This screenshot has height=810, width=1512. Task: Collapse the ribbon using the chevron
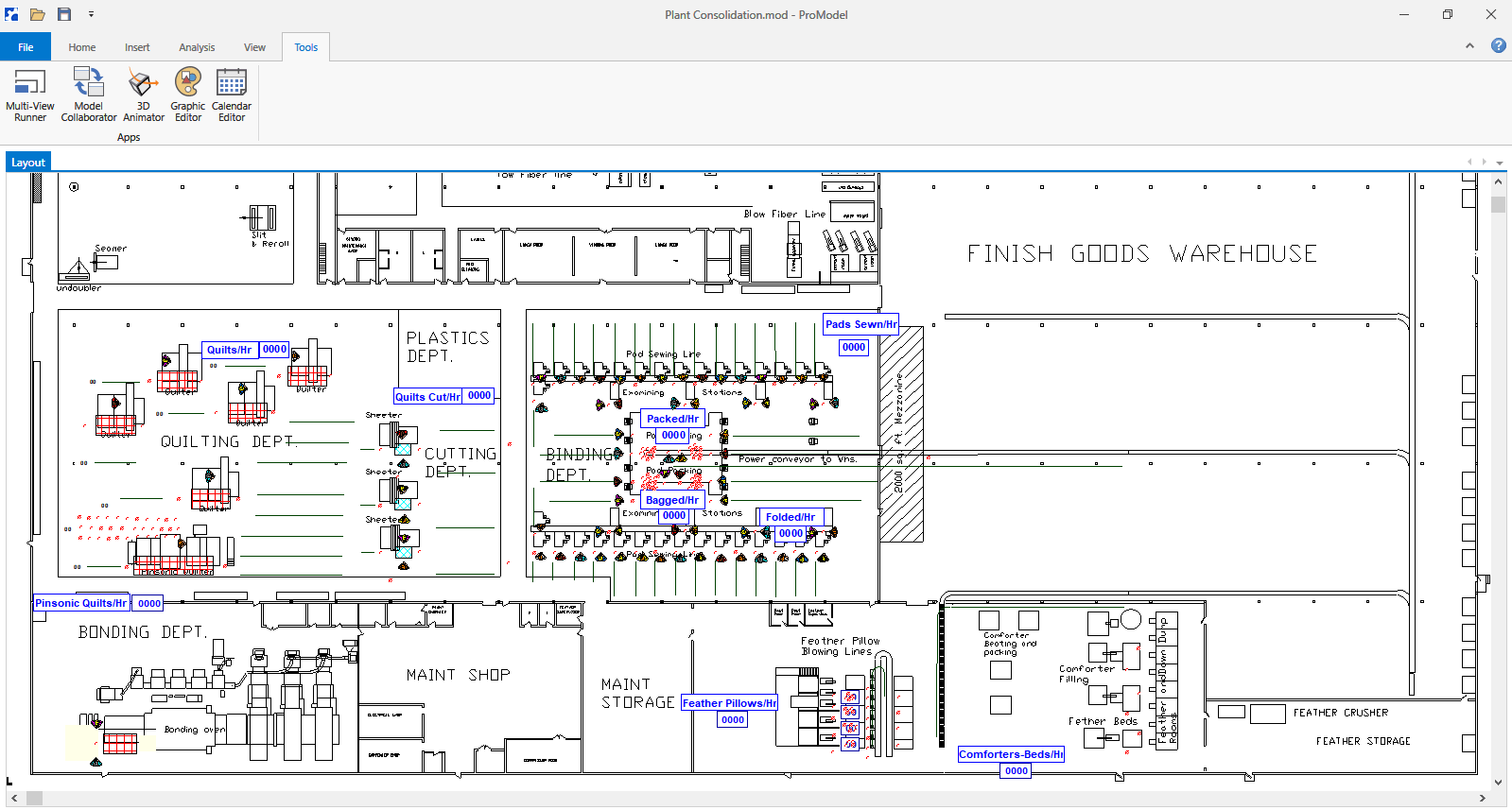pyautogui.click(x=1469, y=45)
